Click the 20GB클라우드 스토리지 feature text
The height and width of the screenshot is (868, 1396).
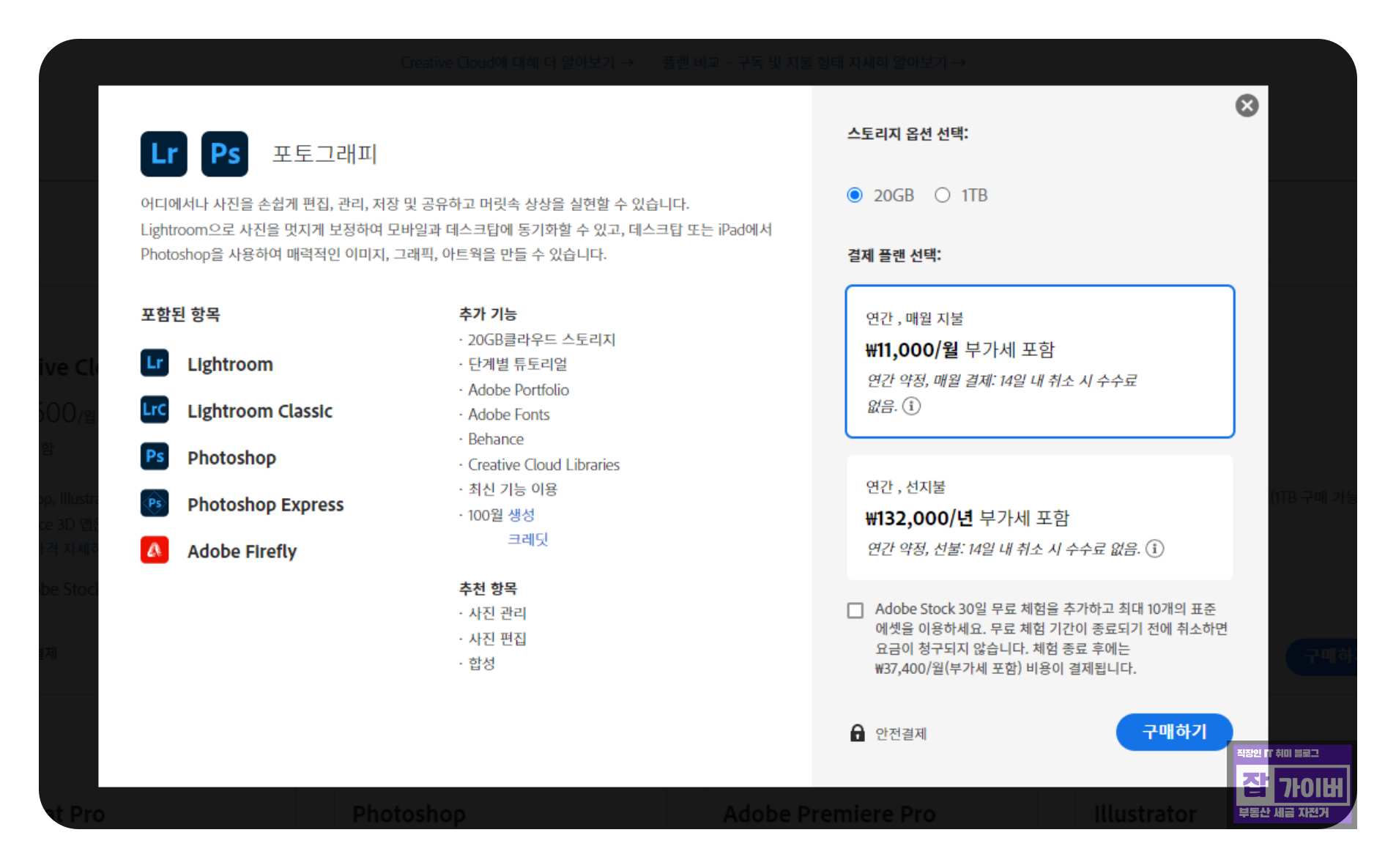pyautogui.click(x=541, y=339)
